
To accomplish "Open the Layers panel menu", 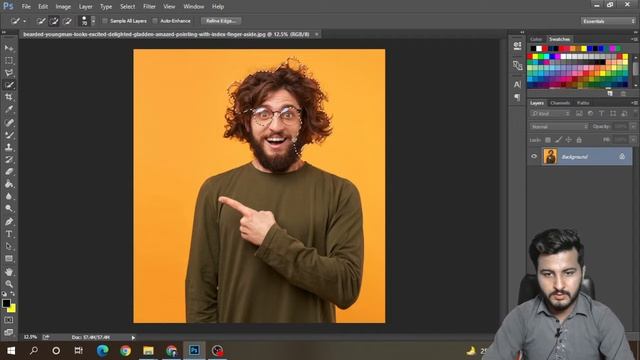I will tap(634, 103).
